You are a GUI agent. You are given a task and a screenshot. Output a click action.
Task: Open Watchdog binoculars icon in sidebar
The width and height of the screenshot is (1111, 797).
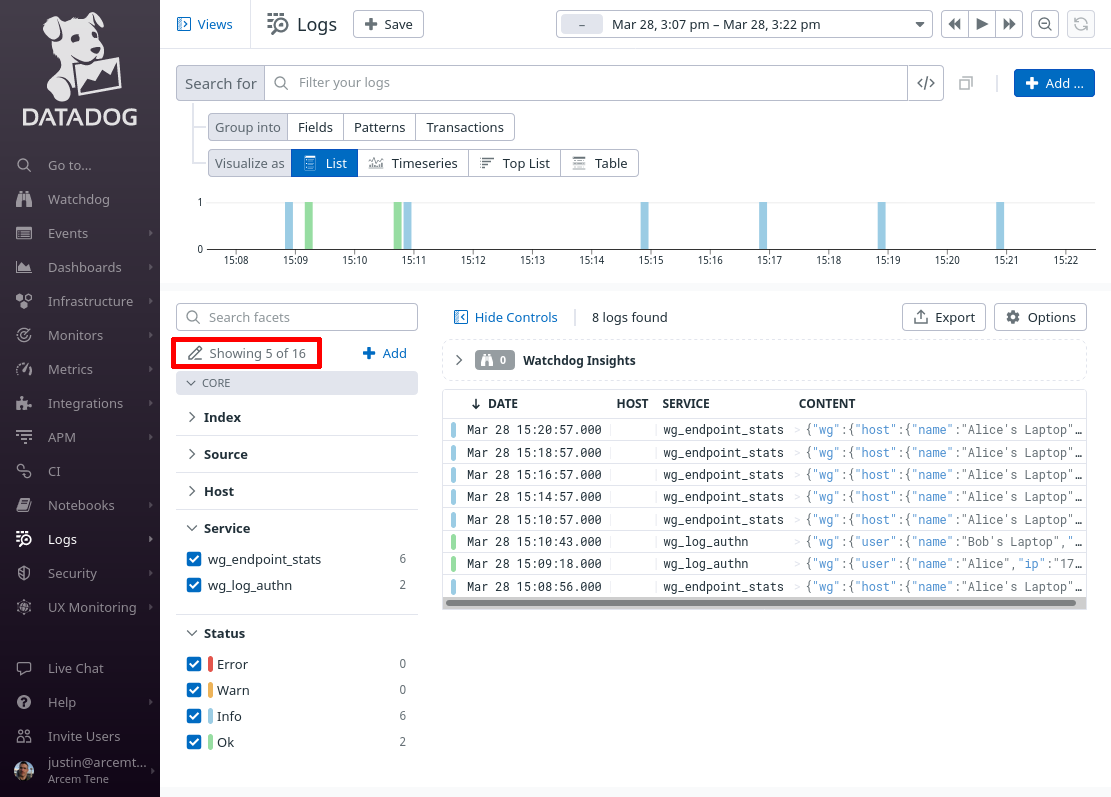point(24,199)
